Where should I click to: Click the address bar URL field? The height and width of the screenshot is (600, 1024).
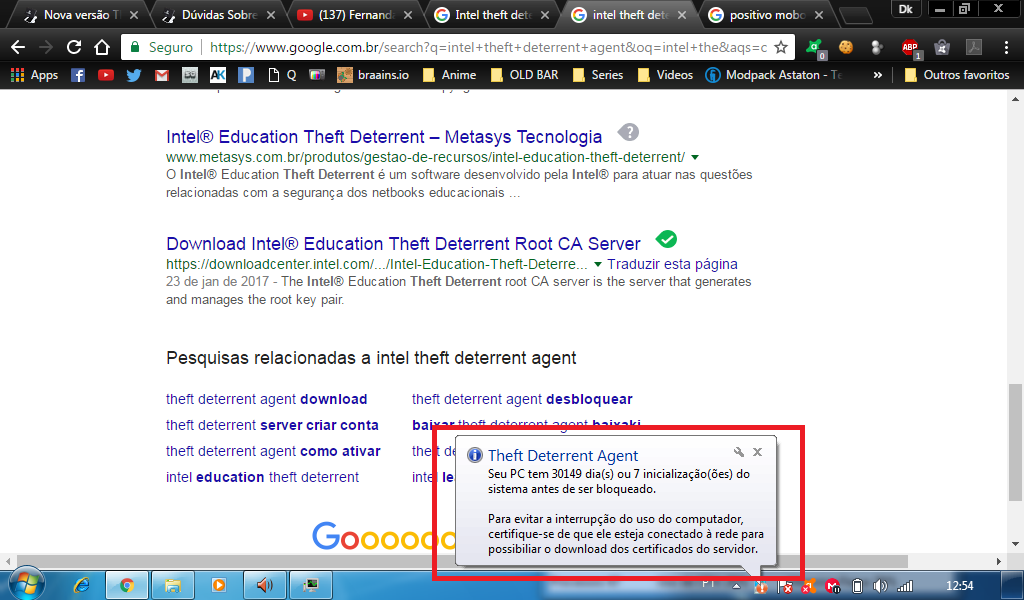(488, 47)
